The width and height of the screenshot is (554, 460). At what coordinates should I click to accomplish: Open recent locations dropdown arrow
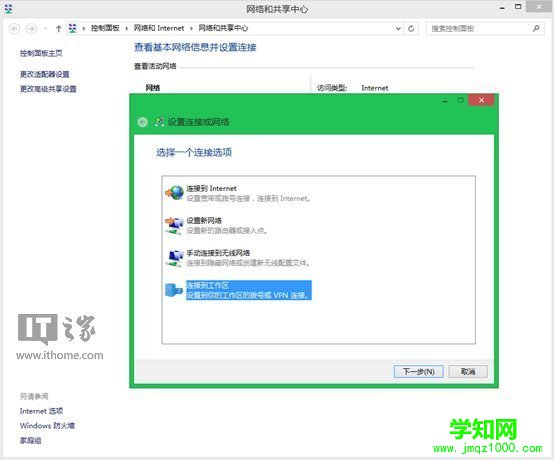pyautogui.click(x=46, y=29)
